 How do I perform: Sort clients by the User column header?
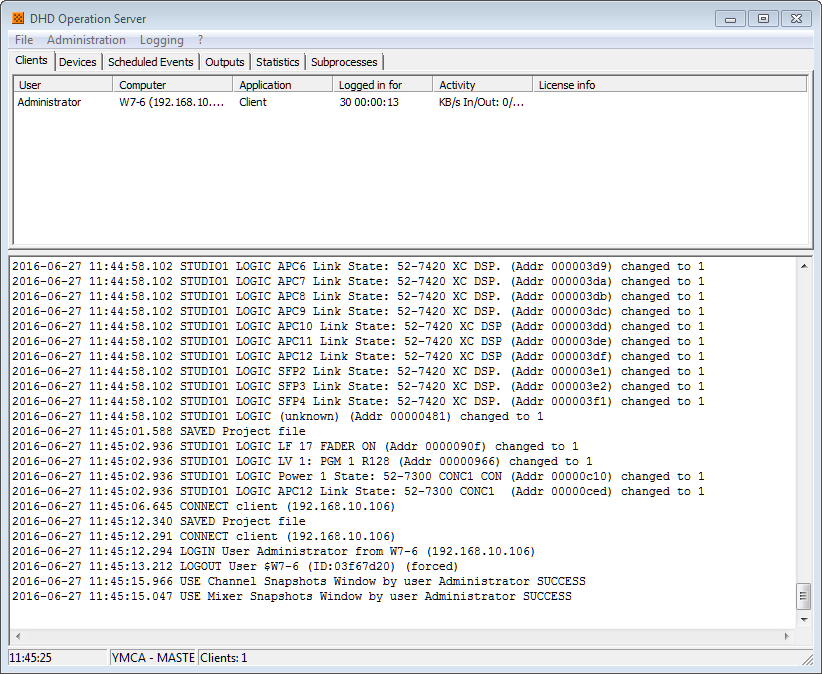[63, 85]
